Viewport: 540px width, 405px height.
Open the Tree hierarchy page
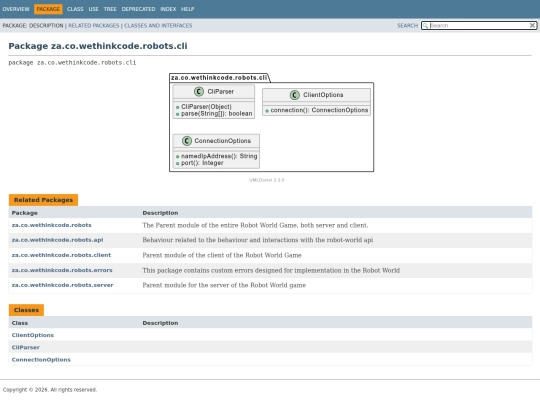[110, 9]
